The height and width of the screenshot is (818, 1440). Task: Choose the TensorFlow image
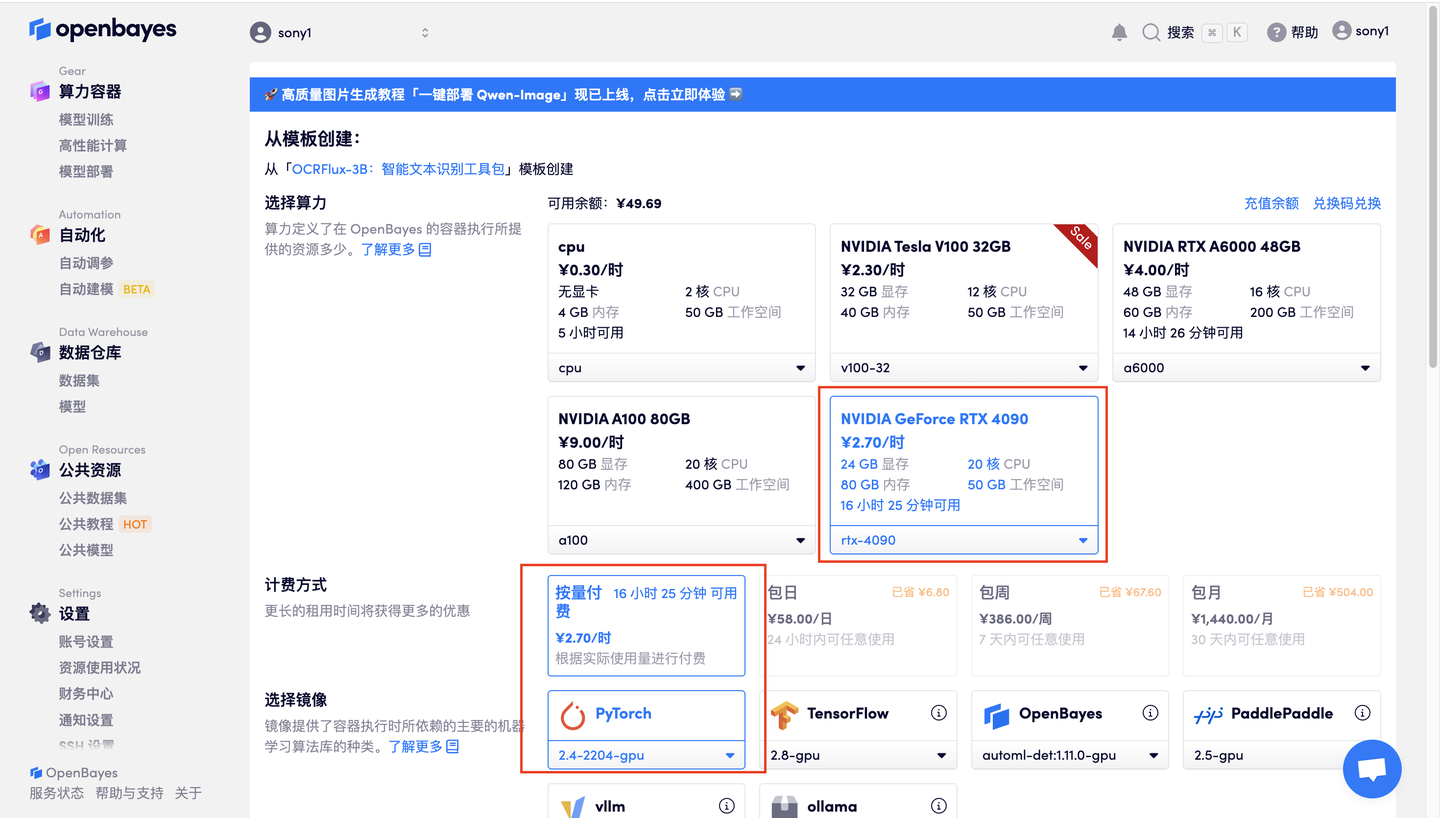858,713
